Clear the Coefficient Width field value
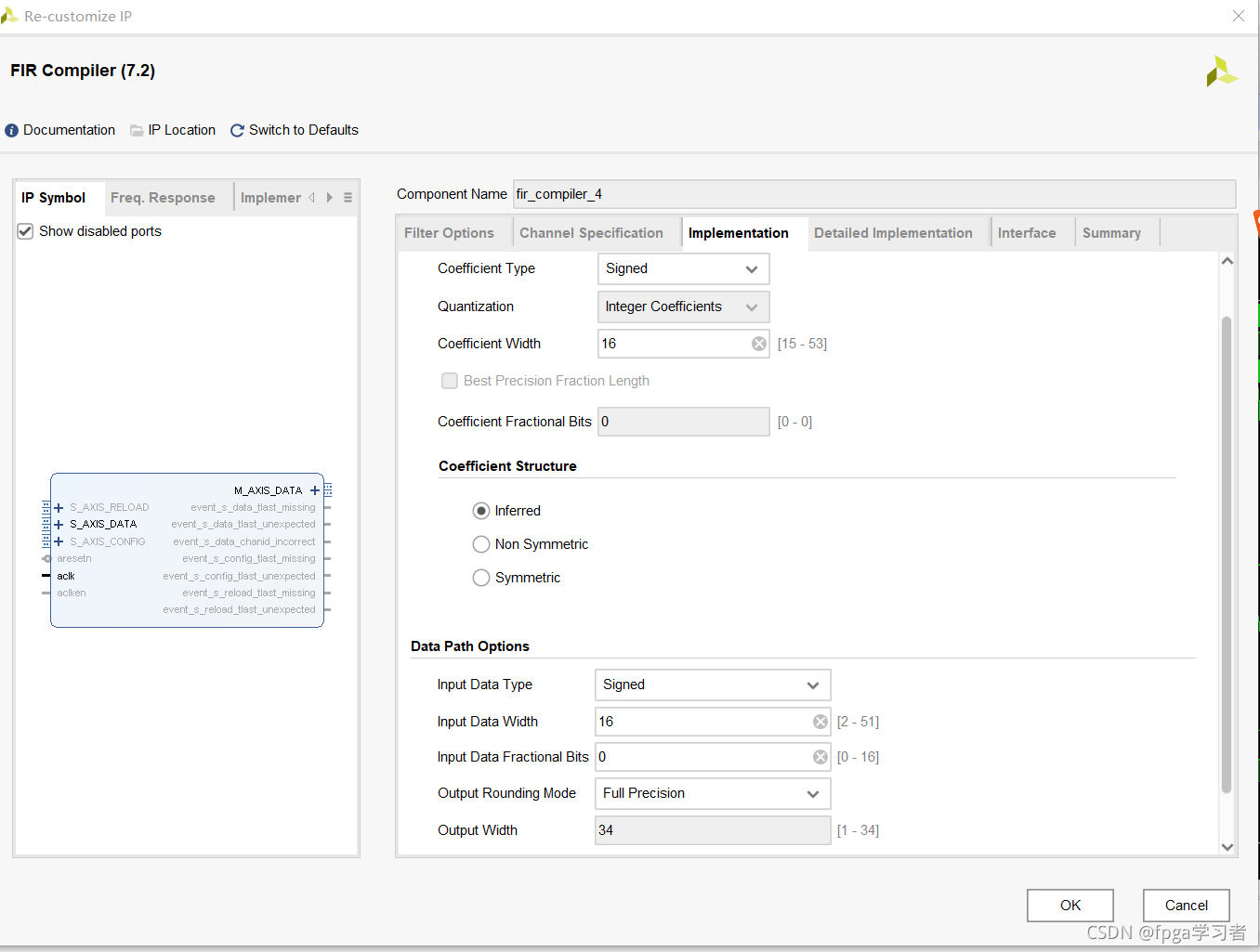 pyautogui.click(x=759, y=344)
